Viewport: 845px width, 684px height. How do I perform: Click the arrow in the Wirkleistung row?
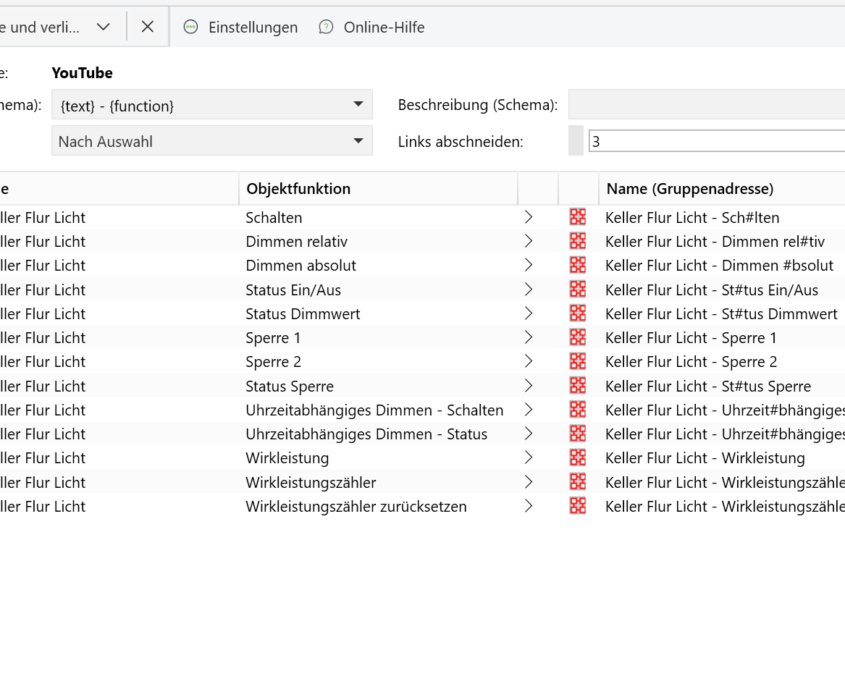(x=528, y=458)
